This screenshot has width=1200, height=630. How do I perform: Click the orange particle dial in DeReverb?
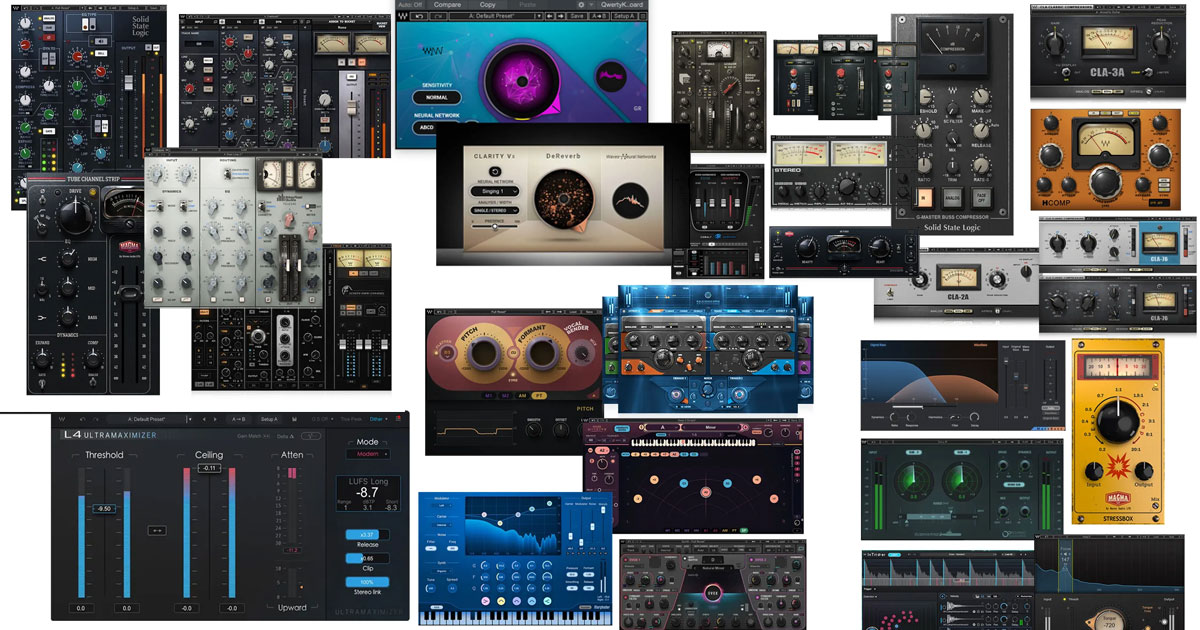pos(566,199)
